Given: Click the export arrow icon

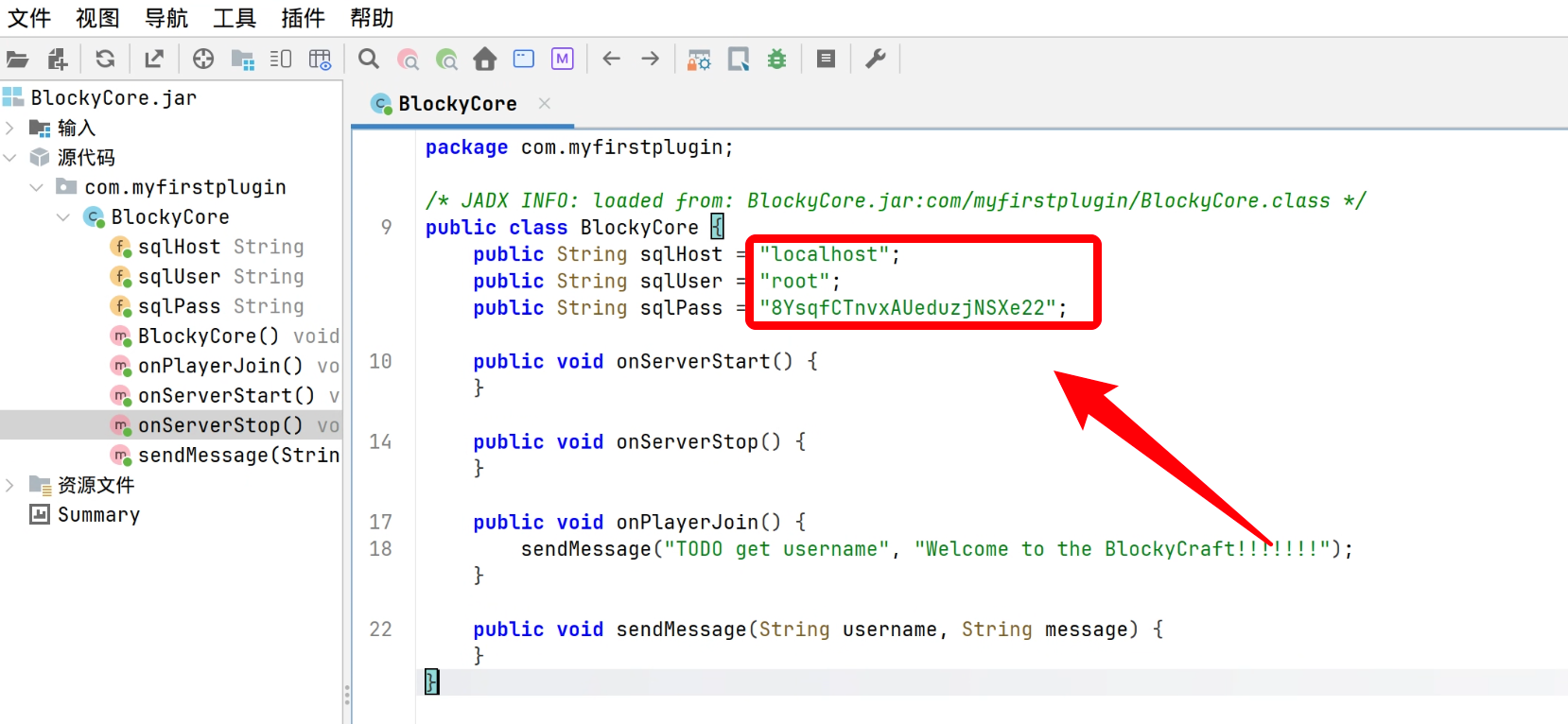Looking at the screenshot, I should [x=154, y=60].
